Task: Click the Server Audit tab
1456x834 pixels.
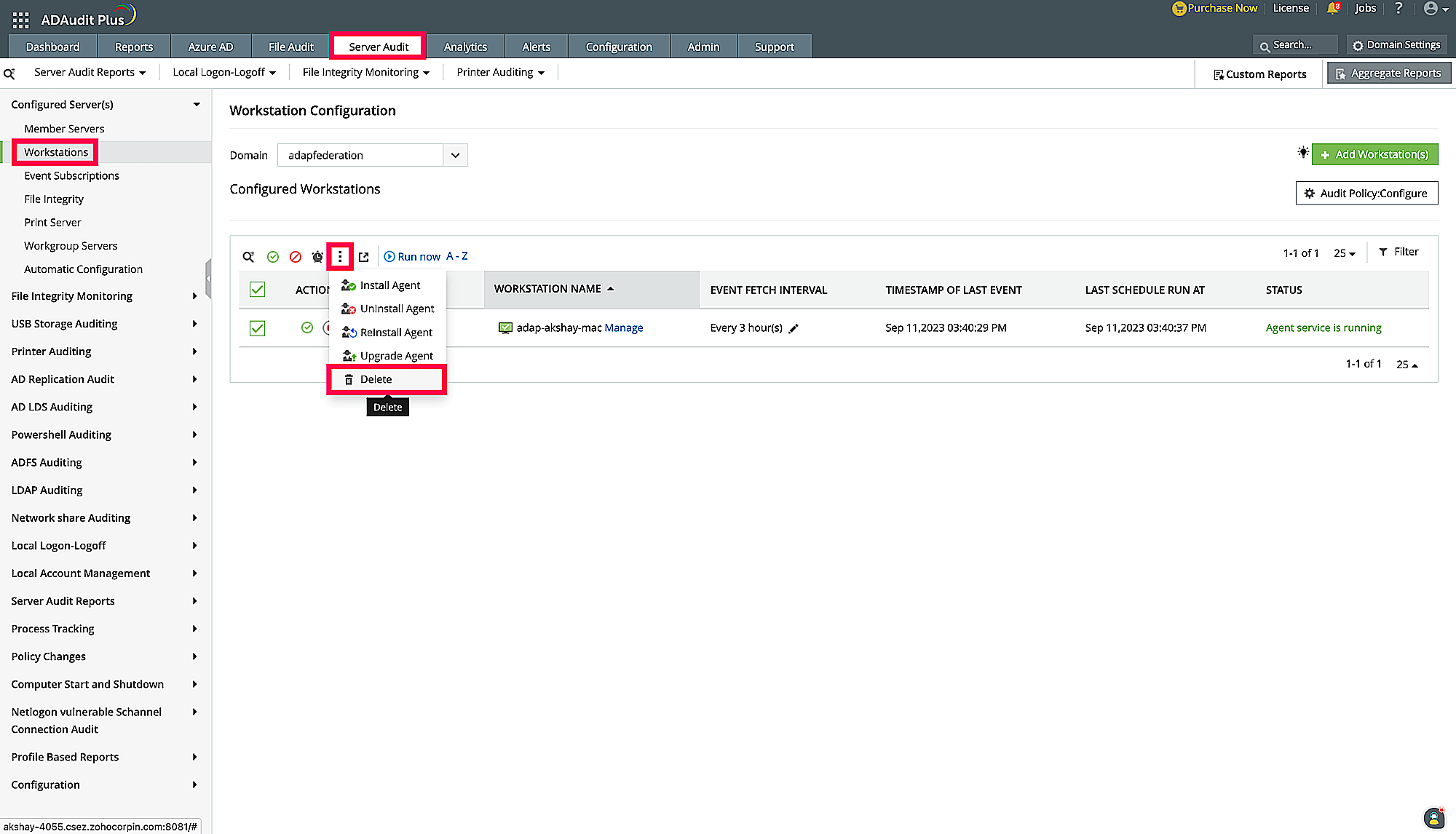Action: click(x=378, y=47)
